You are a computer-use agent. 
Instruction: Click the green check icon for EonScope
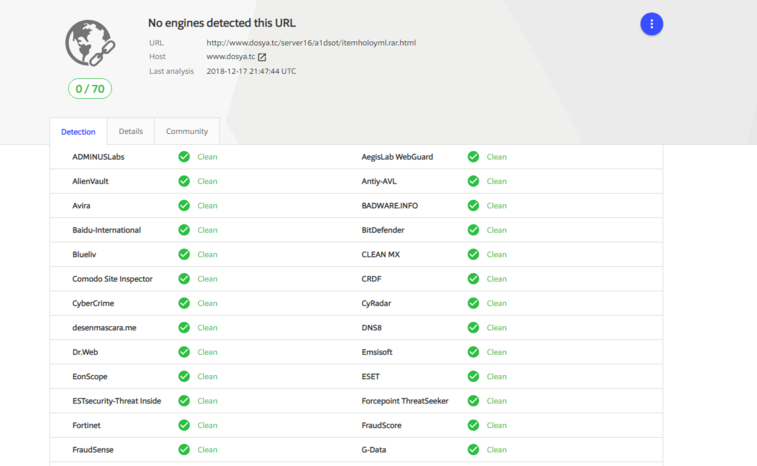click(x=184, y=376)
